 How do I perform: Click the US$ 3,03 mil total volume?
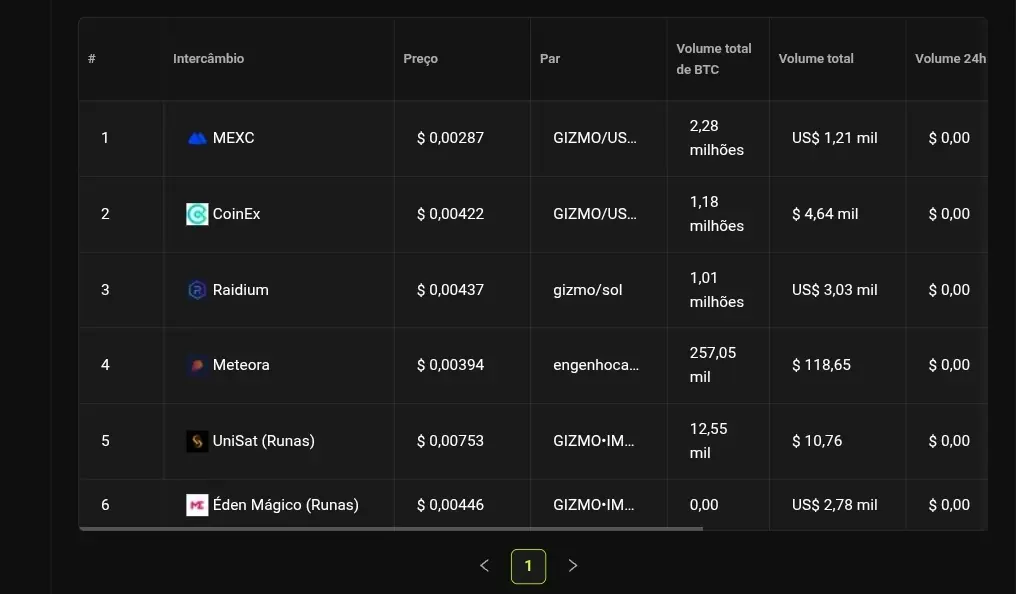coord(835,290)
